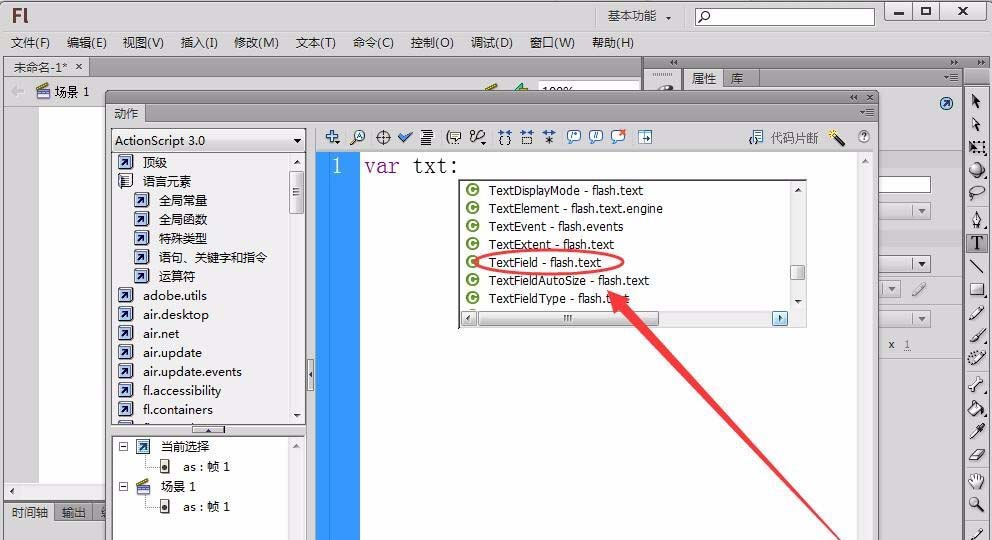992x540 pixels.
Task: Click the Auto format icon
Action: pyautogui.click(x=427, y=138)
